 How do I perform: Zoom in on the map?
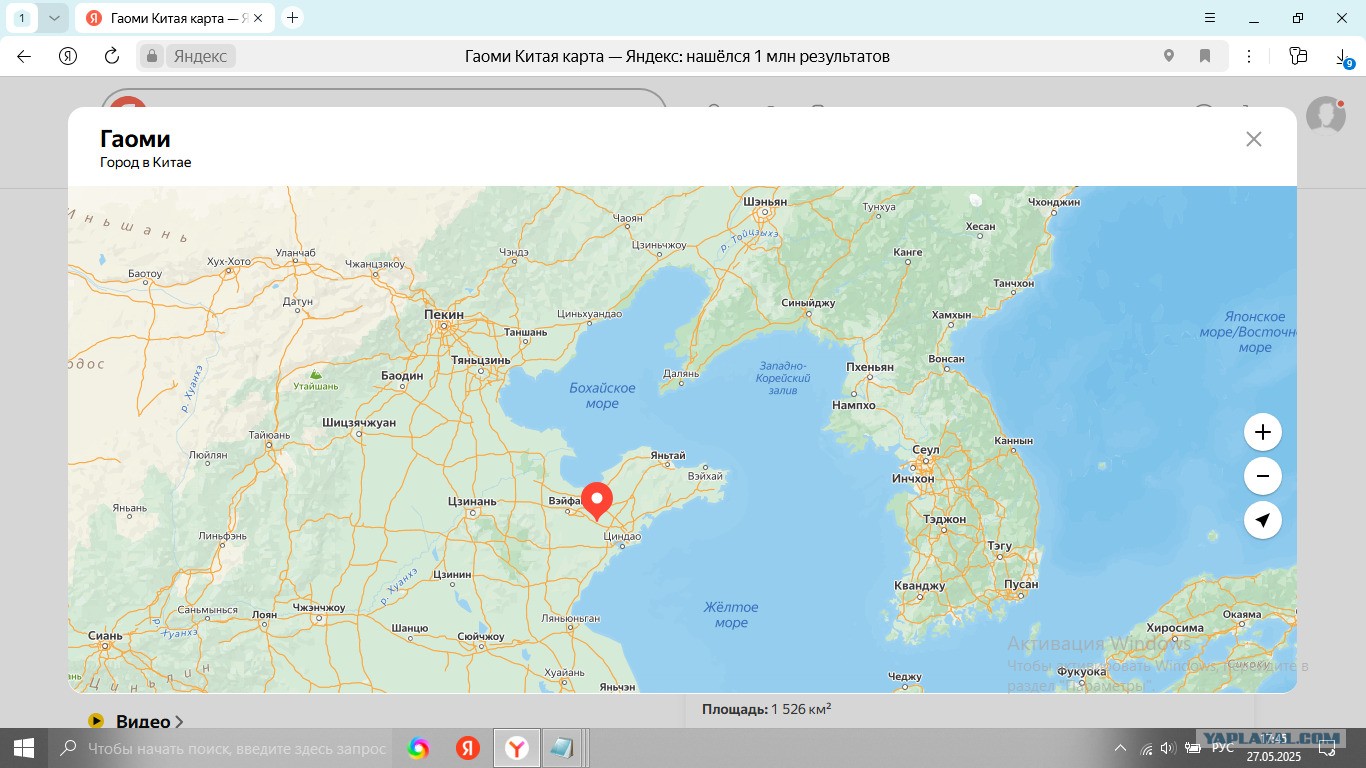pyautogui.click(x=1263, y=432)
